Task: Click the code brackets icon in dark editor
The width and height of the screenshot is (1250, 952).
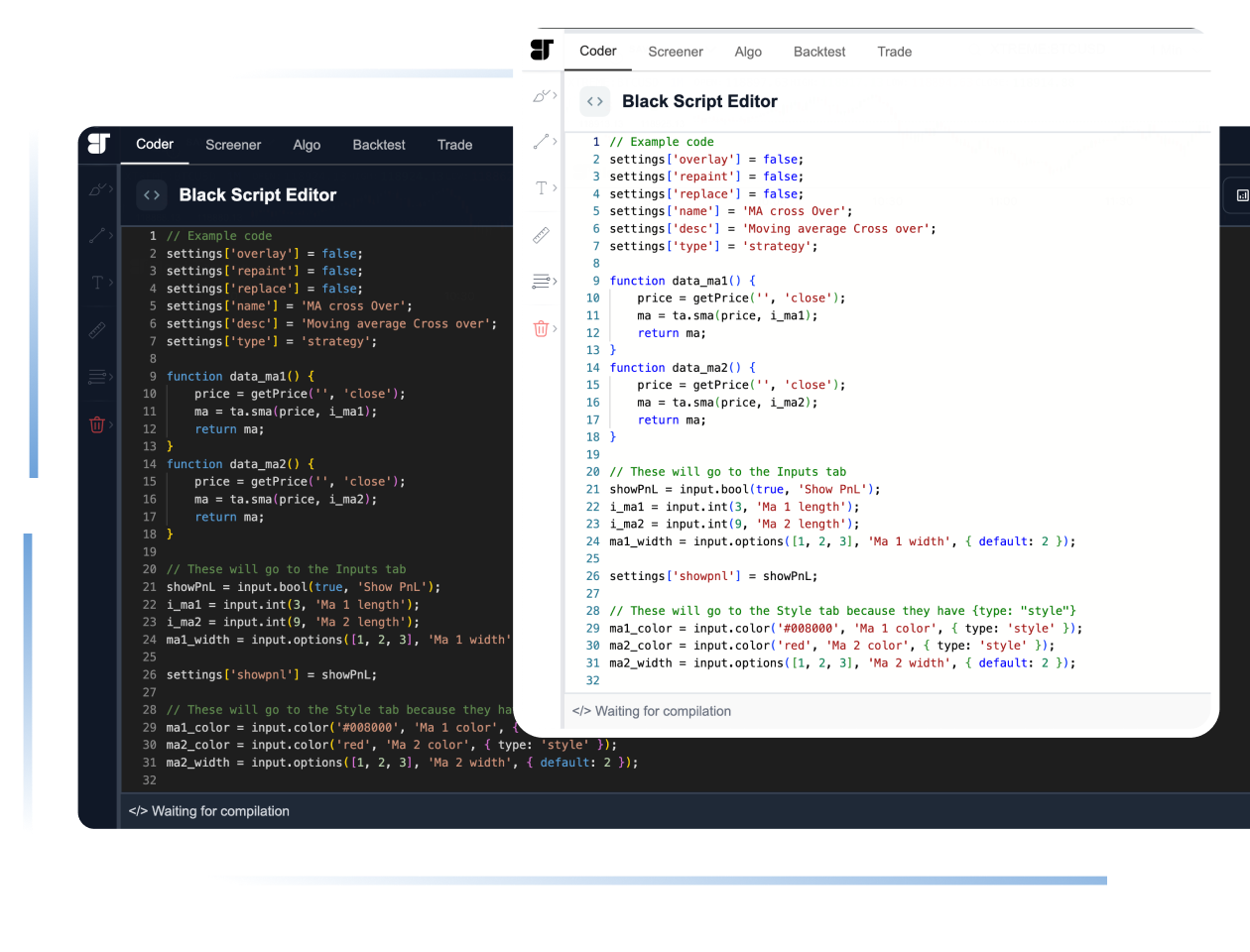Action: click(152, 195)
